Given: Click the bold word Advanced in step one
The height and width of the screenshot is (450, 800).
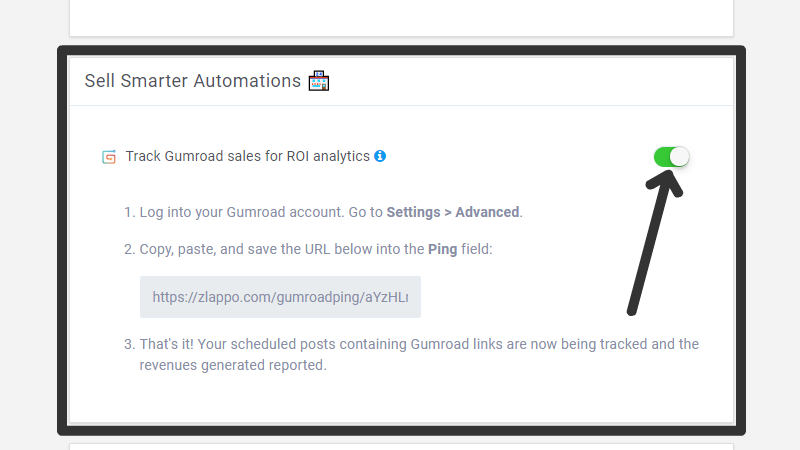Looking at the screenshot, I should 487,212.
